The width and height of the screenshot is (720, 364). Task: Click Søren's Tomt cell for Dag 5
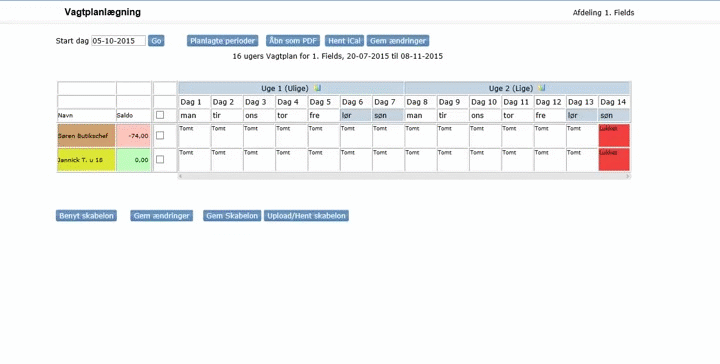tap(323, 135)
